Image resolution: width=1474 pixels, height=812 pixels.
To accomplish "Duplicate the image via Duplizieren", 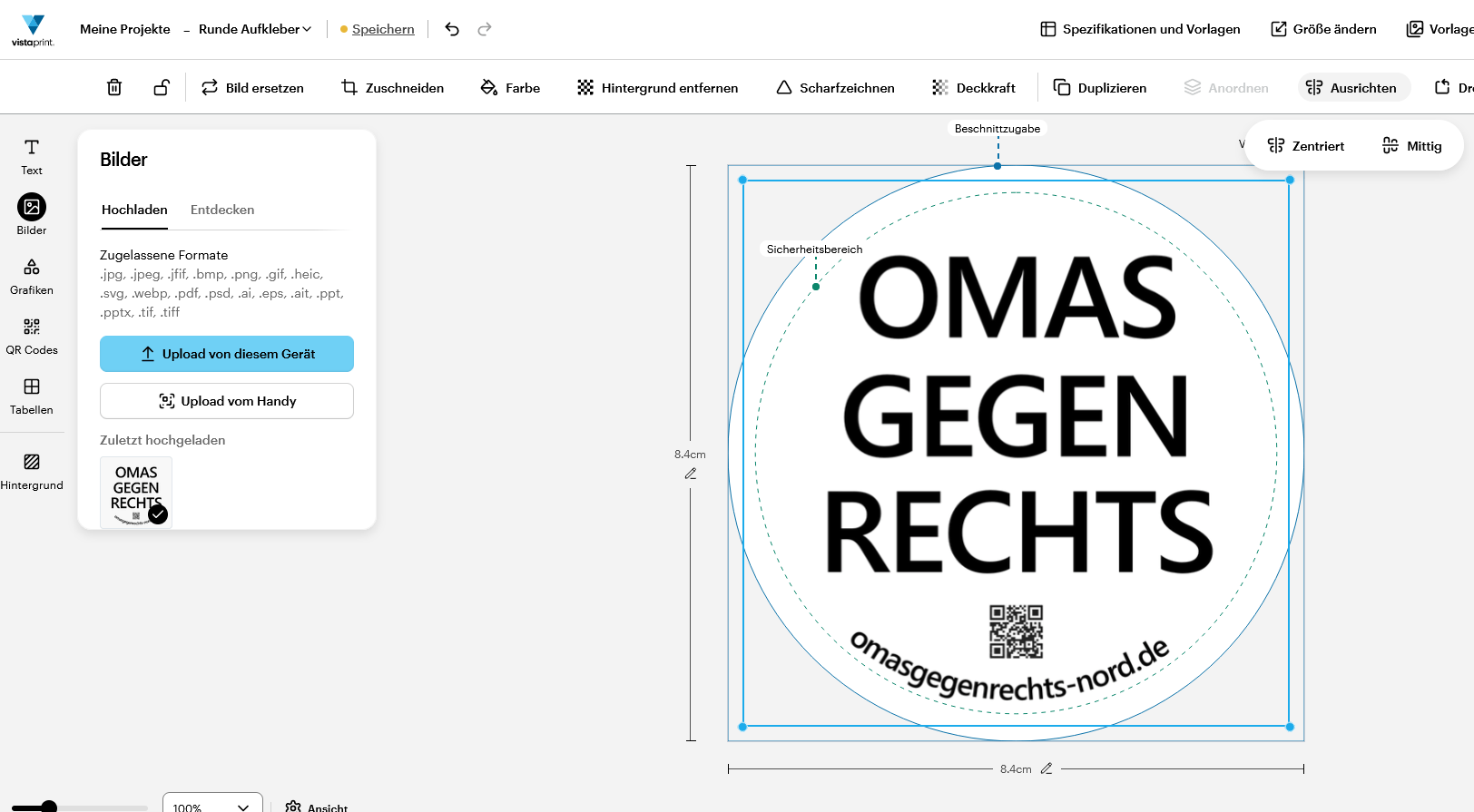I will tap(1100, 88).
